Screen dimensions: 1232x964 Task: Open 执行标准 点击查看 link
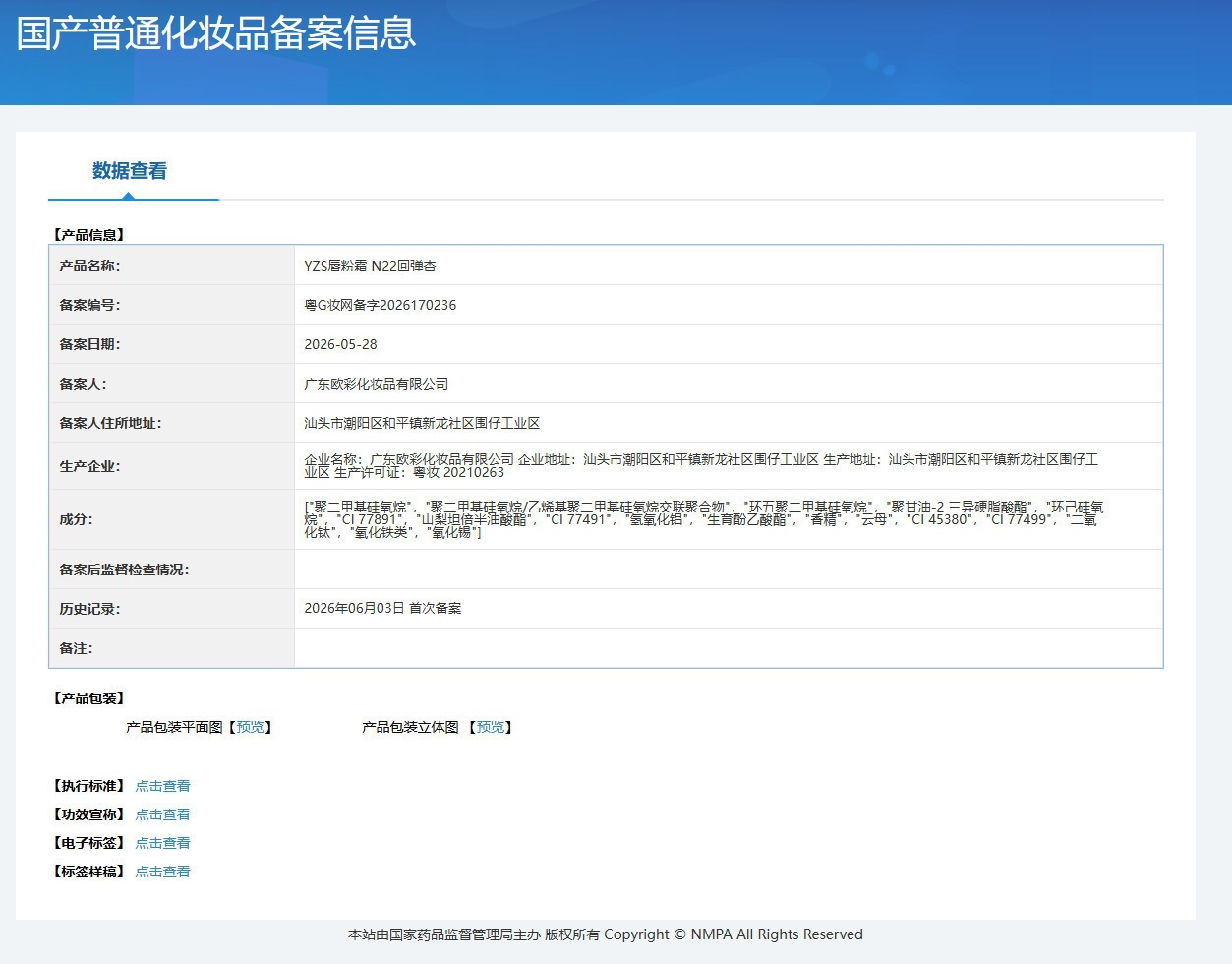162,786
